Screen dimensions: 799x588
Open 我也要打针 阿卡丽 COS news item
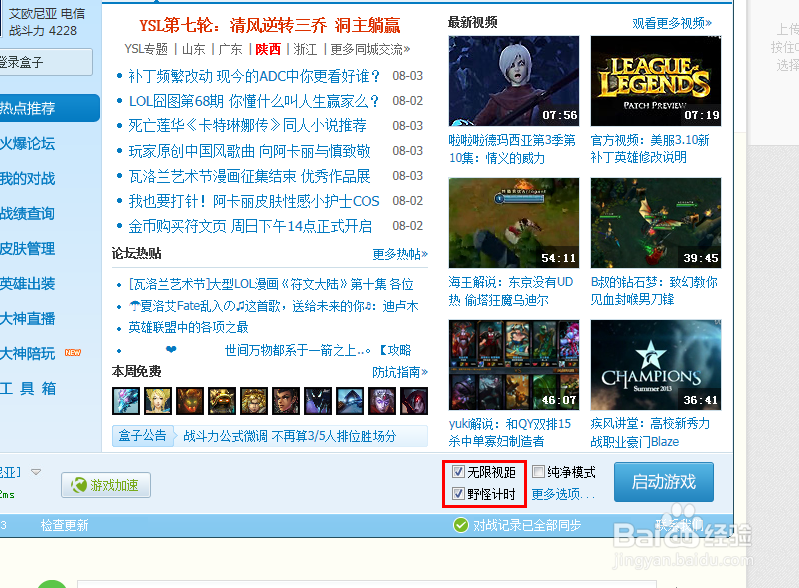[x=254, y=201]
